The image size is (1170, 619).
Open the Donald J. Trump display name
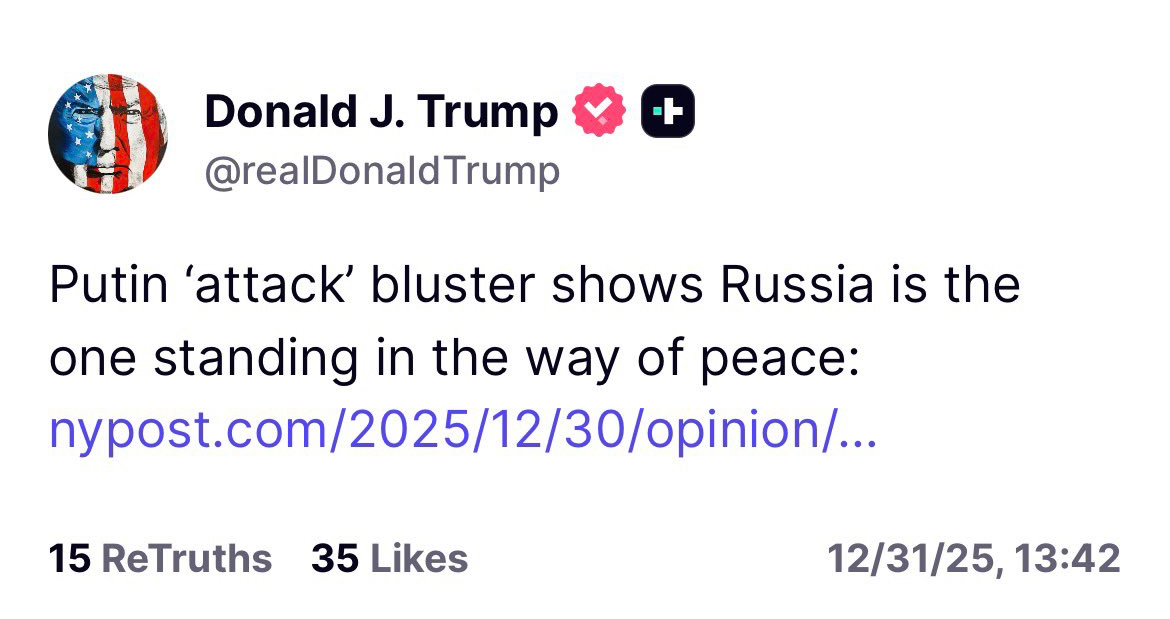pos(380,112)
